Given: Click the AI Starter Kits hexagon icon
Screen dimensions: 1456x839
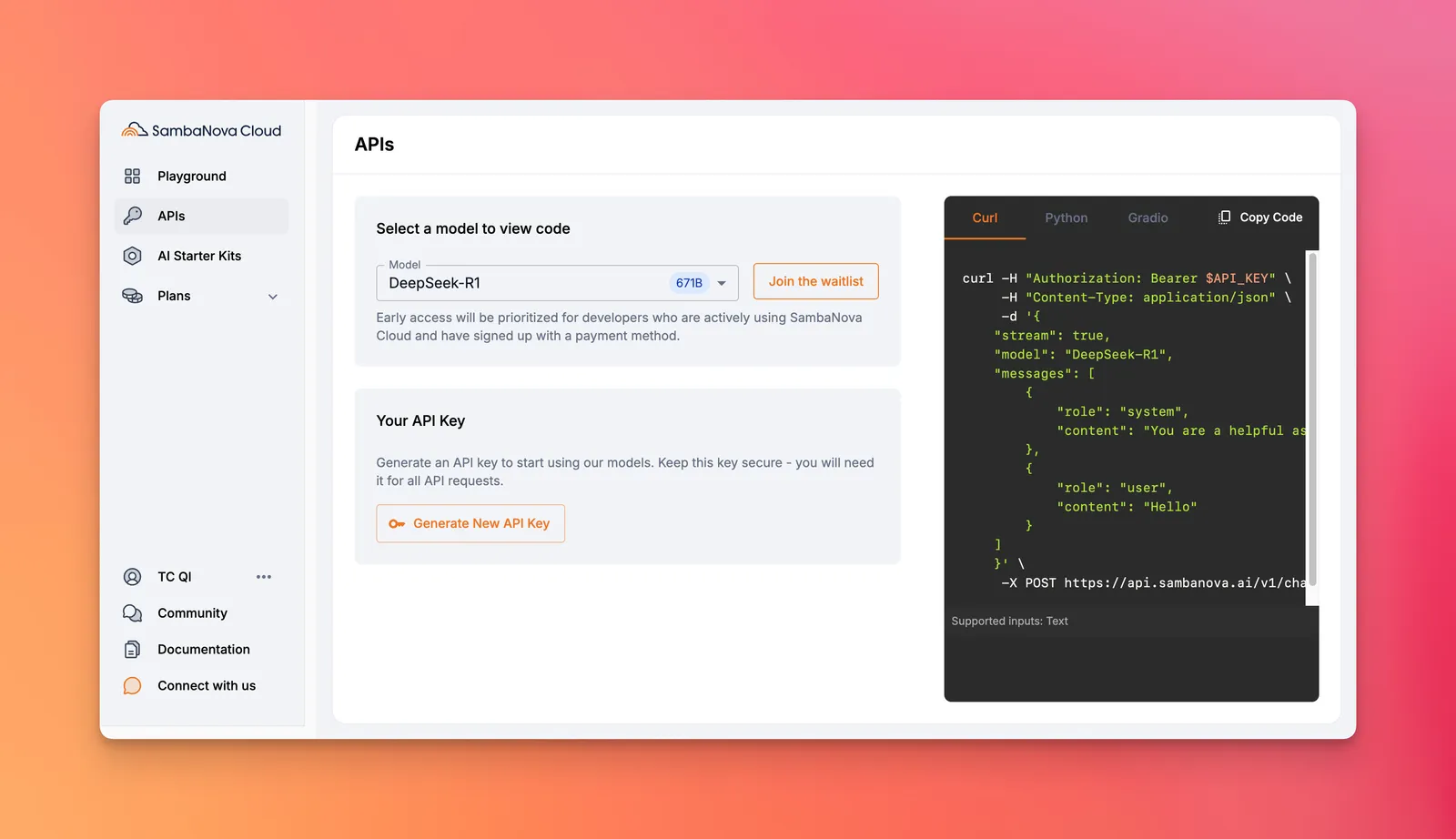Looking at the screenshot, I should click(132, 256).
